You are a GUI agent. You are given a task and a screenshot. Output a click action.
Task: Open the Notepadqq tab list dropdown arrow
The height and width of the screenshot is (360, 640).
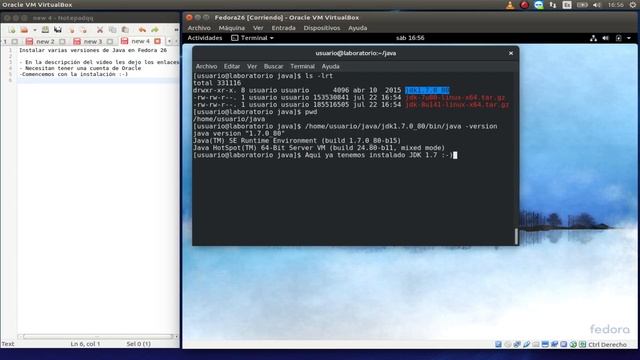[169, 41]
